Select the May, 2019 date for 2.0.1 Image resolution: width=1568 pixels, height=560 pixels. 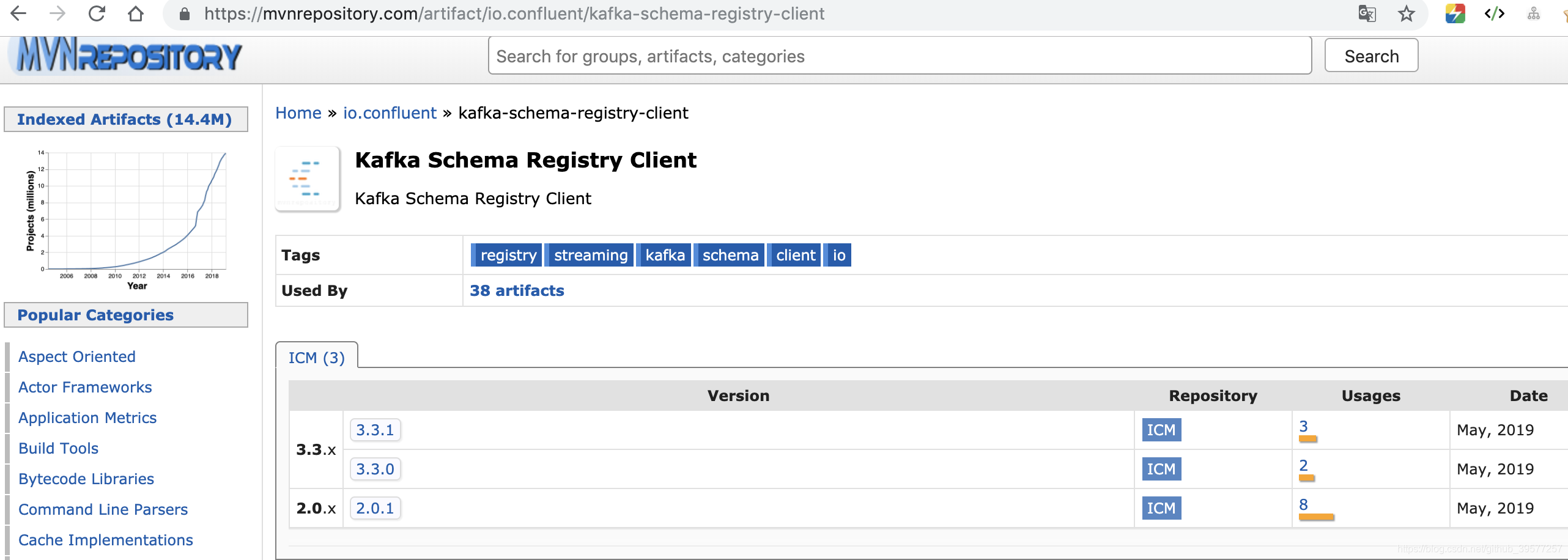pyautogui.click(x=1495, y=508)
